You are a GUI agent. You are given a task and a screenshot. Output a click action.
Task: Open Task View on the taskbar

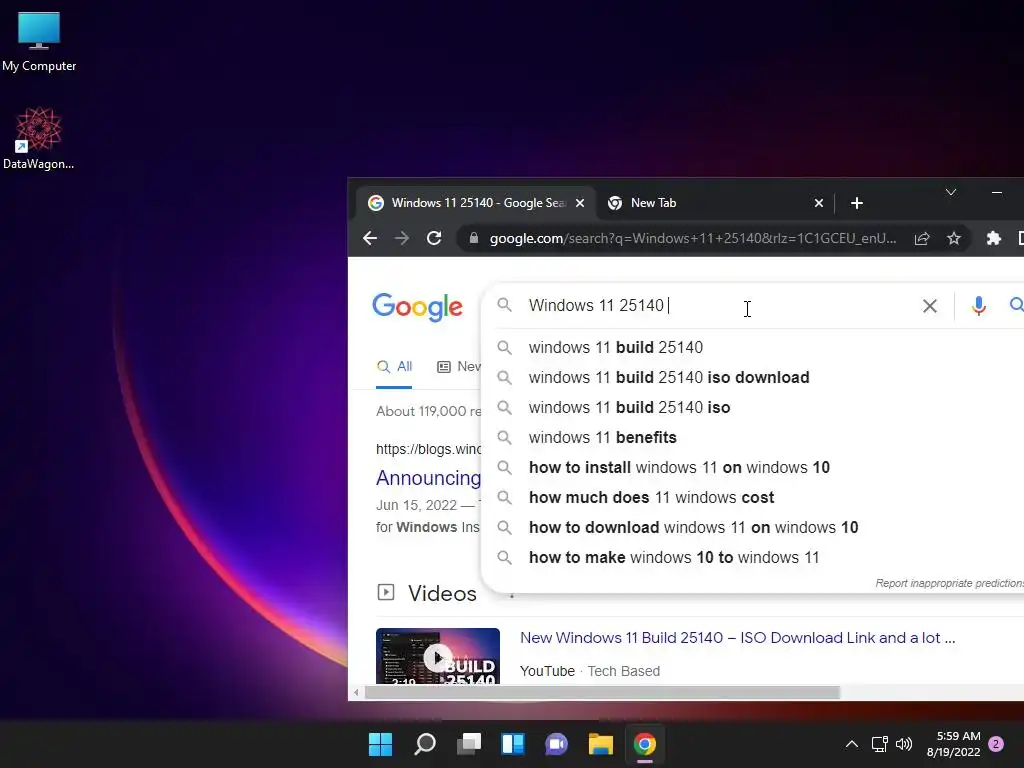pos(469,744)
